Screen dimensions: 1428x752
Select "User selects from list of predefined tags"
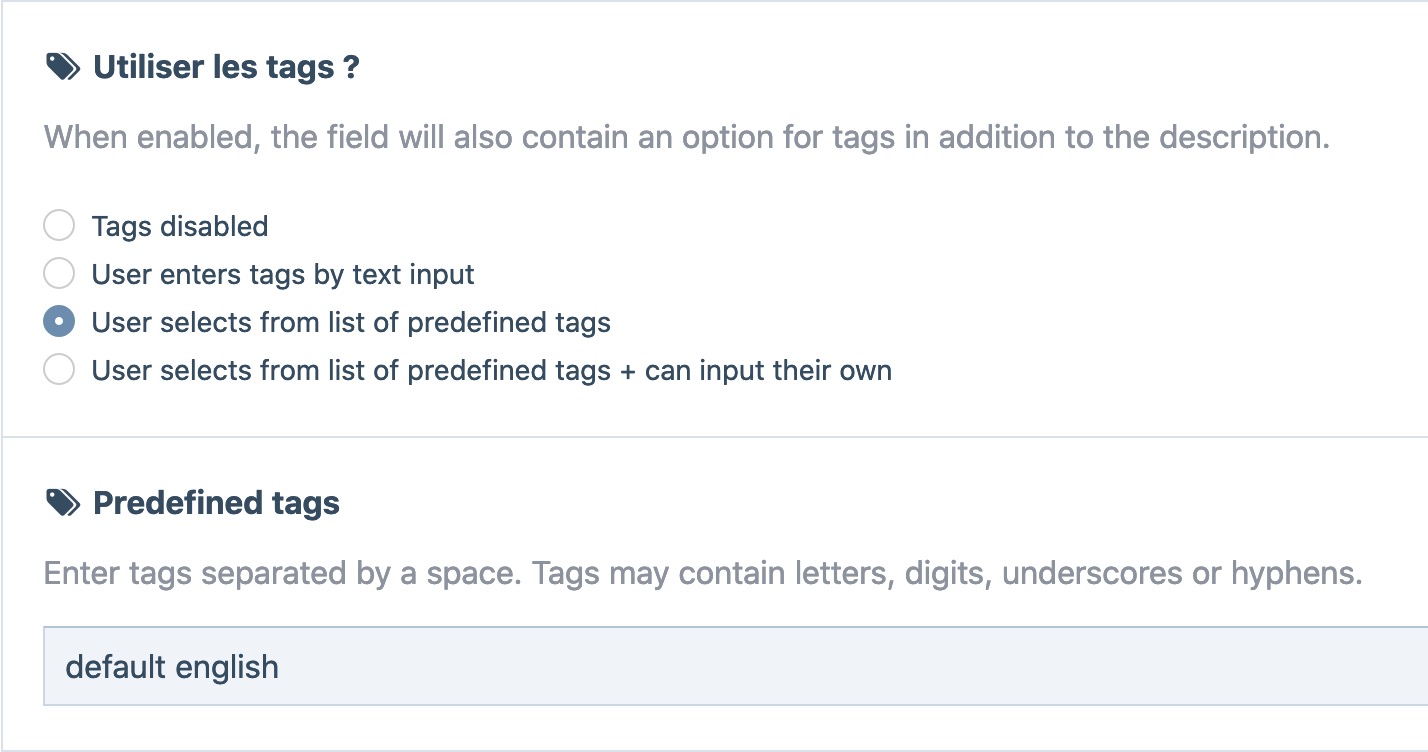[59, 321]
